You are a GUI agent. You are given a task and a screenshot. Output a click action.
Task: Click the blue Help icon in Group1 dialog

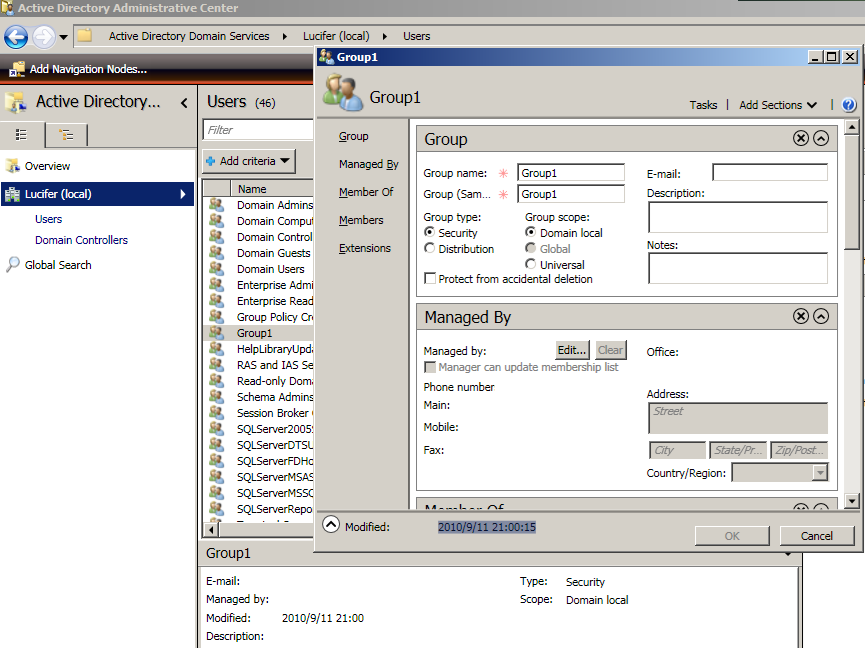click(848, 105)
